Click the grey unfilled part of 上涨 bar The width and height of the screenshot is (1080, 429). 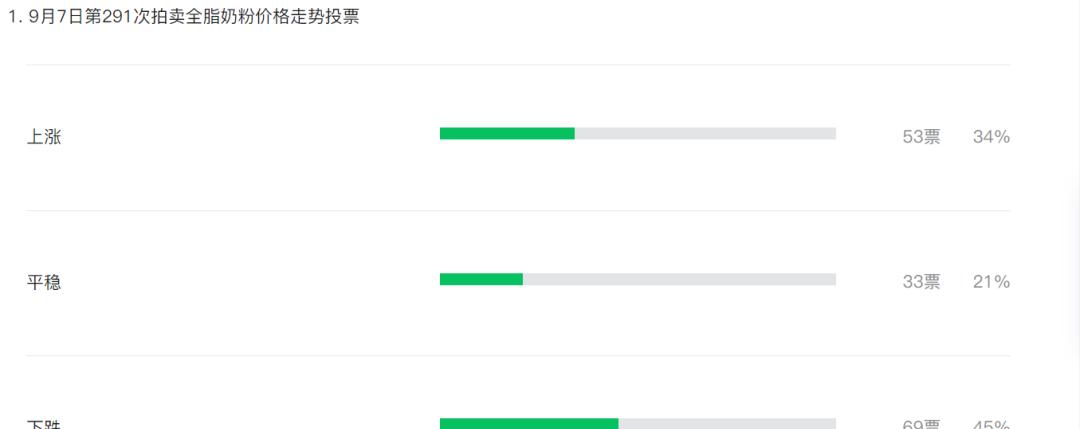point(705,134)
